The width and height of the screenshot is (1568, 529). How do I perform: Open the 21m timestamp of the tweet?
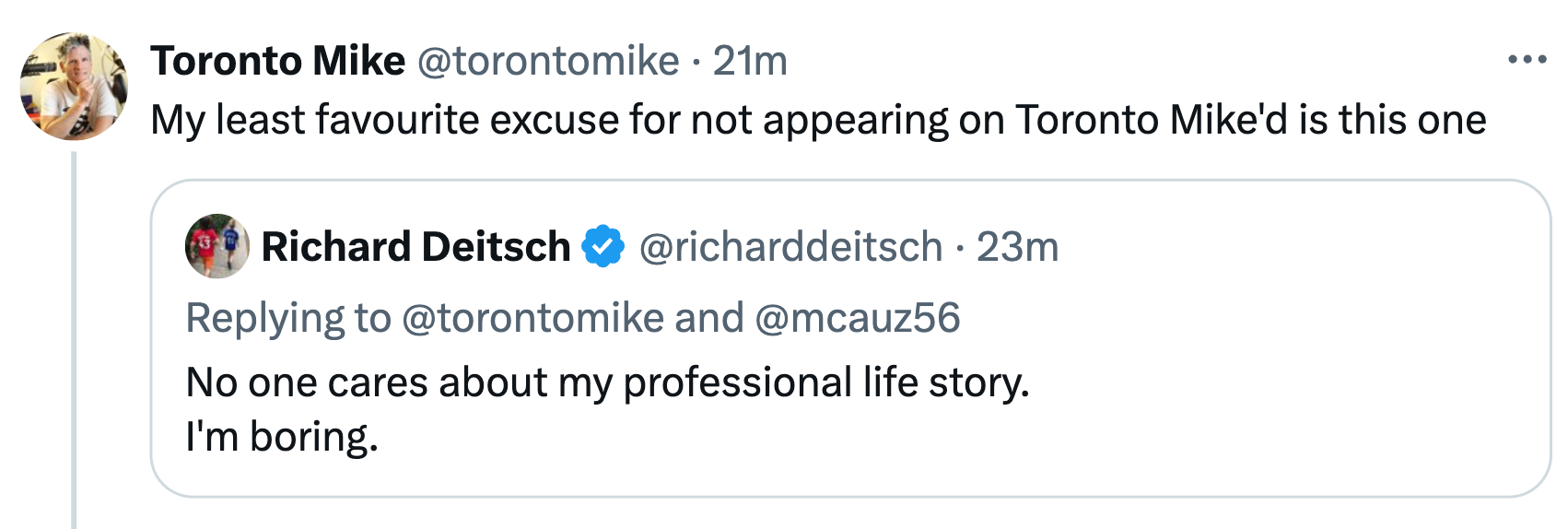click(x=750, y=62)
